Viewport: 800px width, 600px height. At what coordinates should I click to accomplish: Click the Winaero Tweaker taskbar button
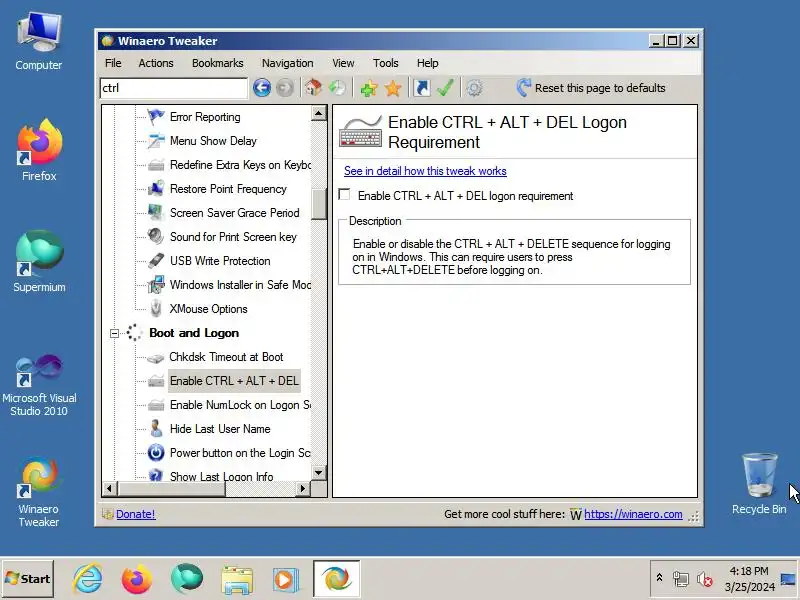pyautogui.click(x=336, y=579)
